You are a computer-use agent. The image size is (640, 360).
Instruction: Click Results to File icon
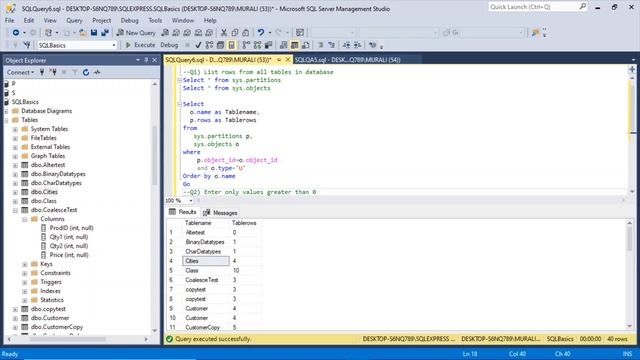tap(305, 45)
